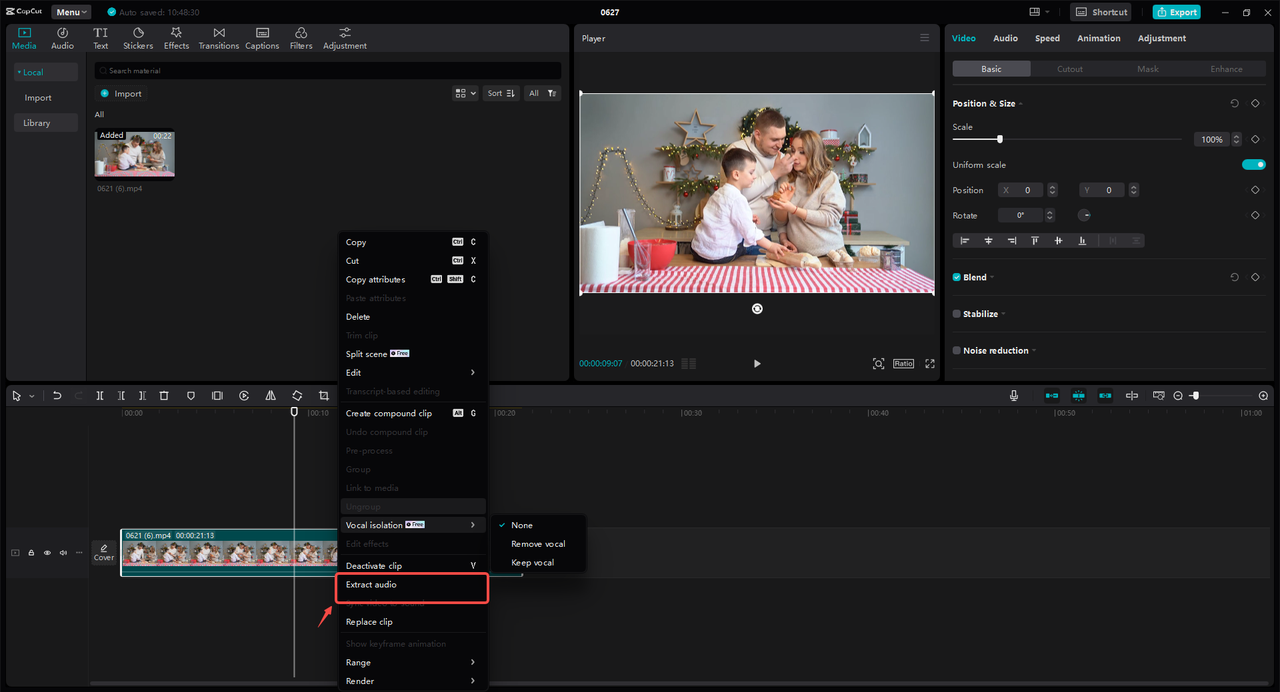Image resolution: width=1280 pixels, height=692 pixels.
Task: Open the Library sidebar item
Action: [46, 123]
